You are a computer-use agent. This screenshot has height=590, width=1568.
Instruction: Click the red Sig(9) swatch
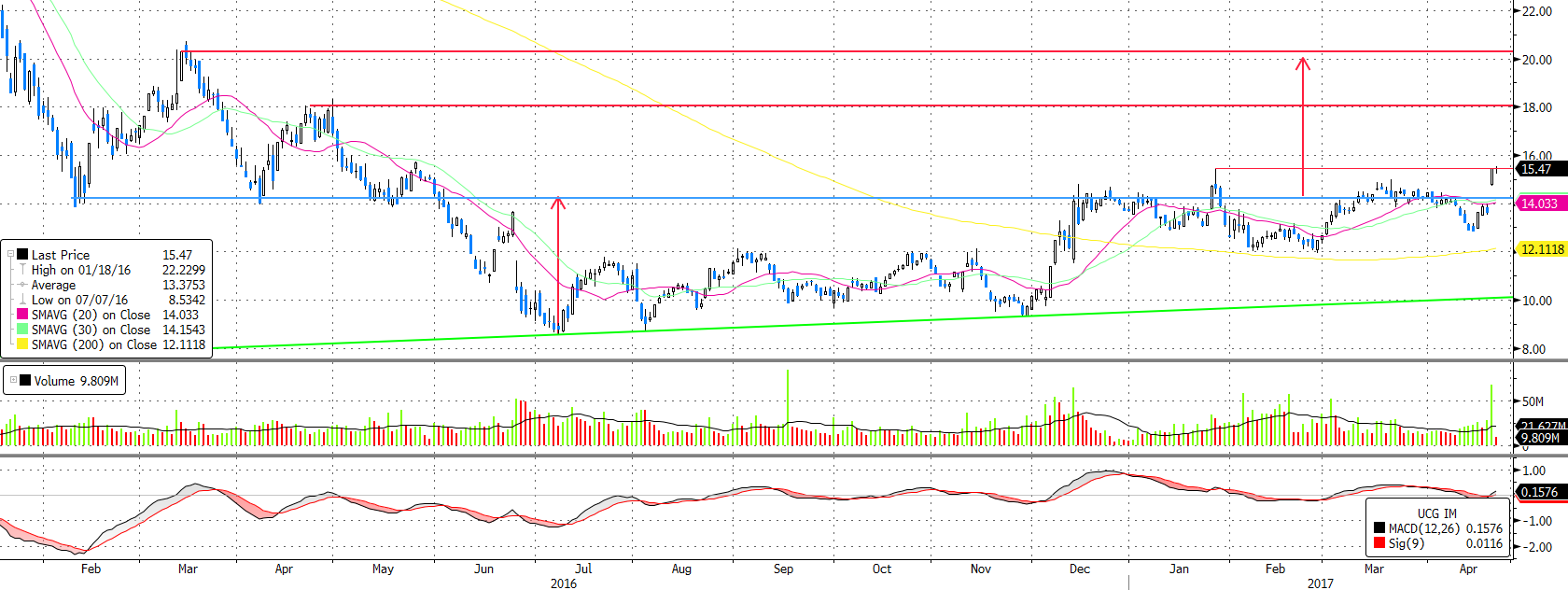tap(1379, 543)
